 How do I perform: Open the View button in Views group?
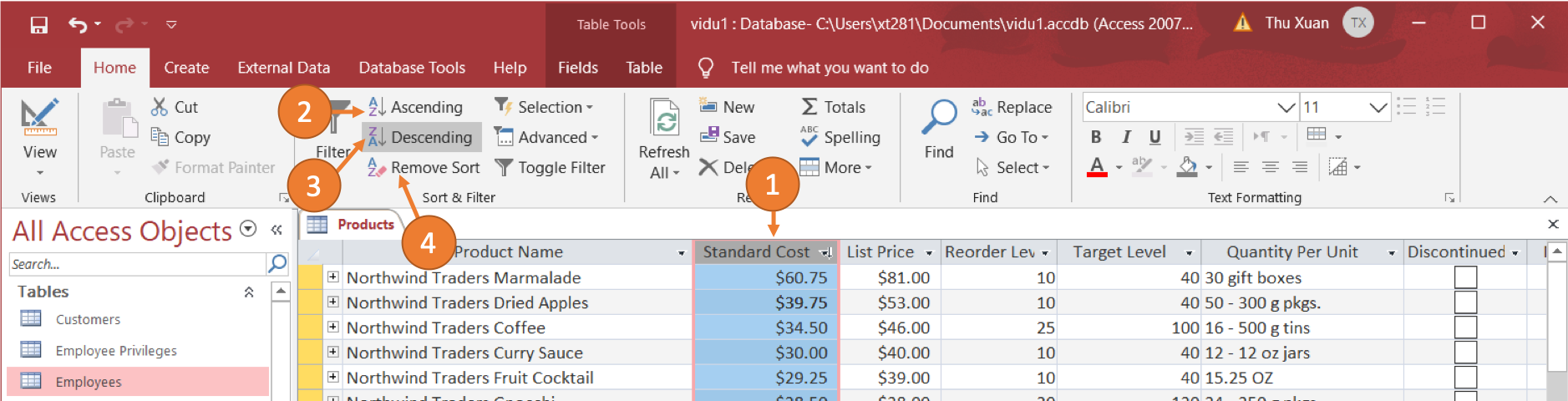tap(39, 138)
